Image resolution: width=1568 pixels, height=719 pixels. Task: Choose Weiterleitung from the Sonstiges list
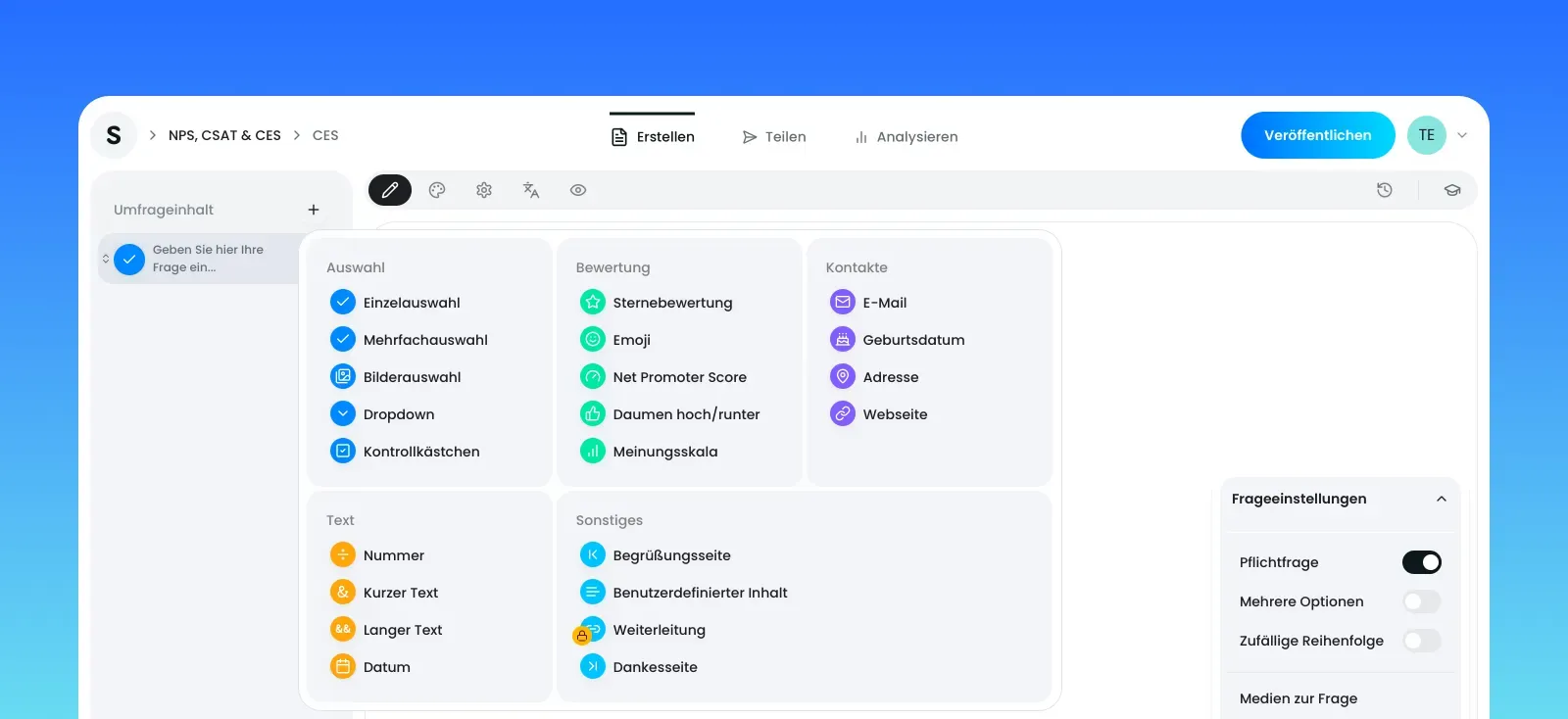tap(660, 630)
